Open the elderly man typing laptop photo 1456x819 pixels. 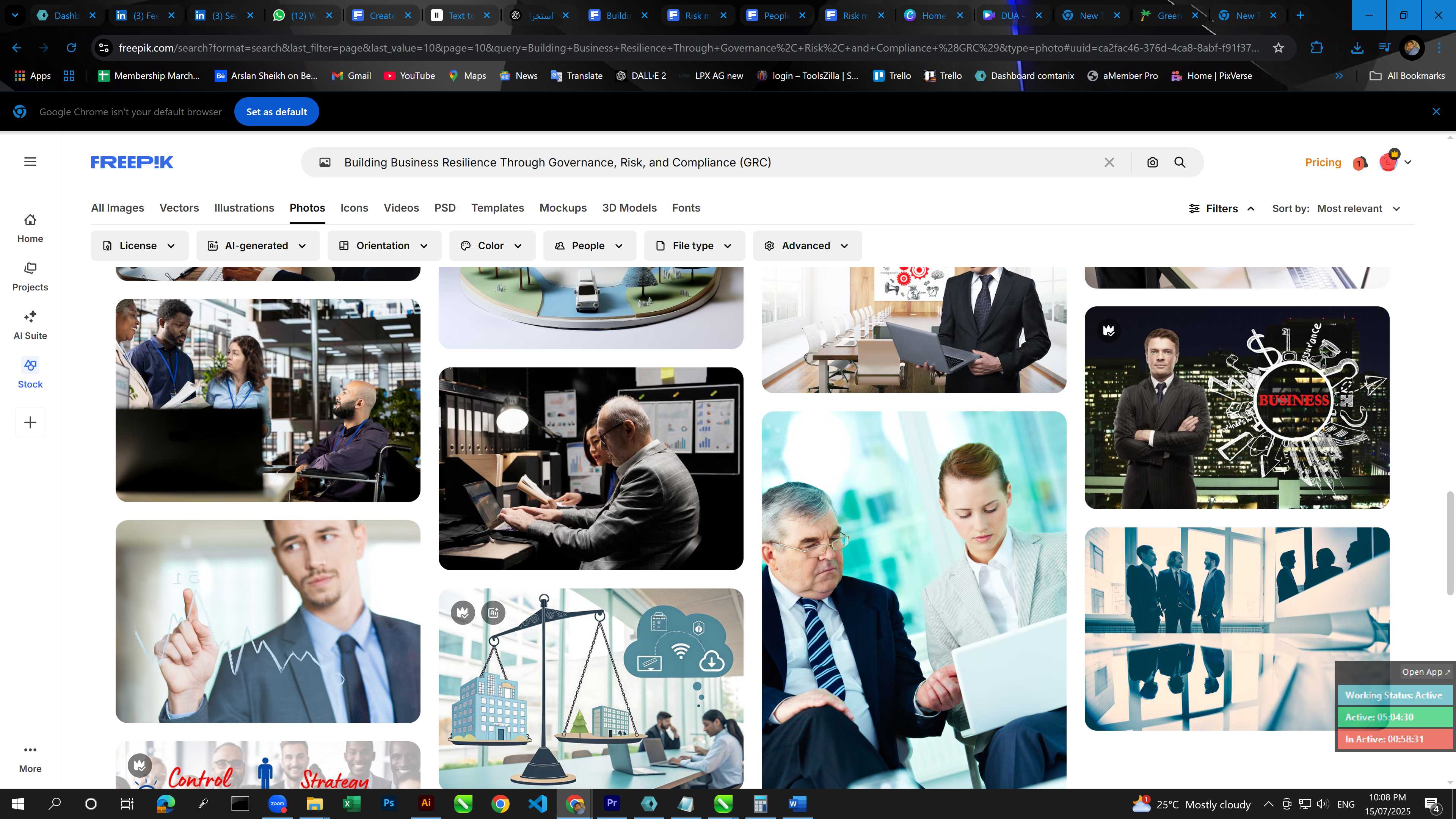[x=591, y=469]
